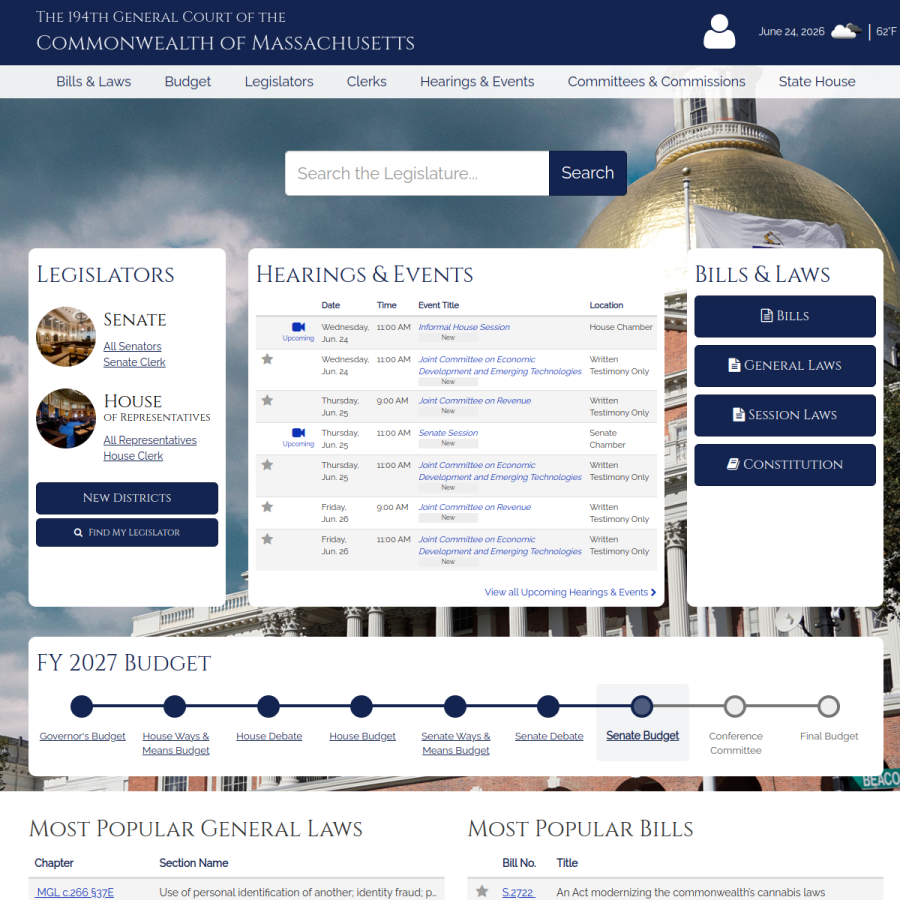Click the House chamber round thumbnail
Image resolution: width=900 pixels, height=900 pixels.
click(x=66, y=418)
